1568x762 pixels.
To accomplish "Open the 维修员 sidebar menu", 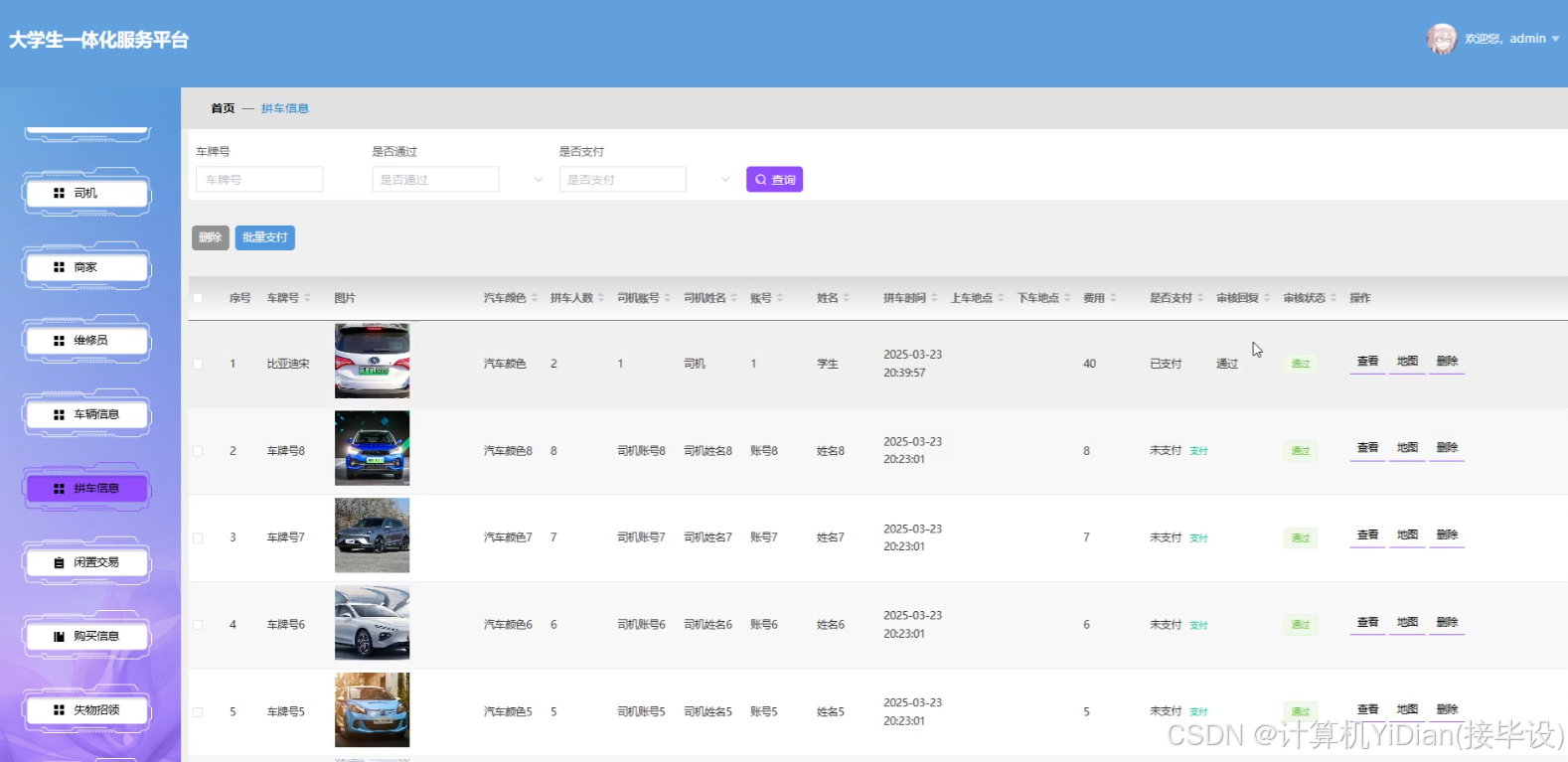I will [x=86, y=341].
